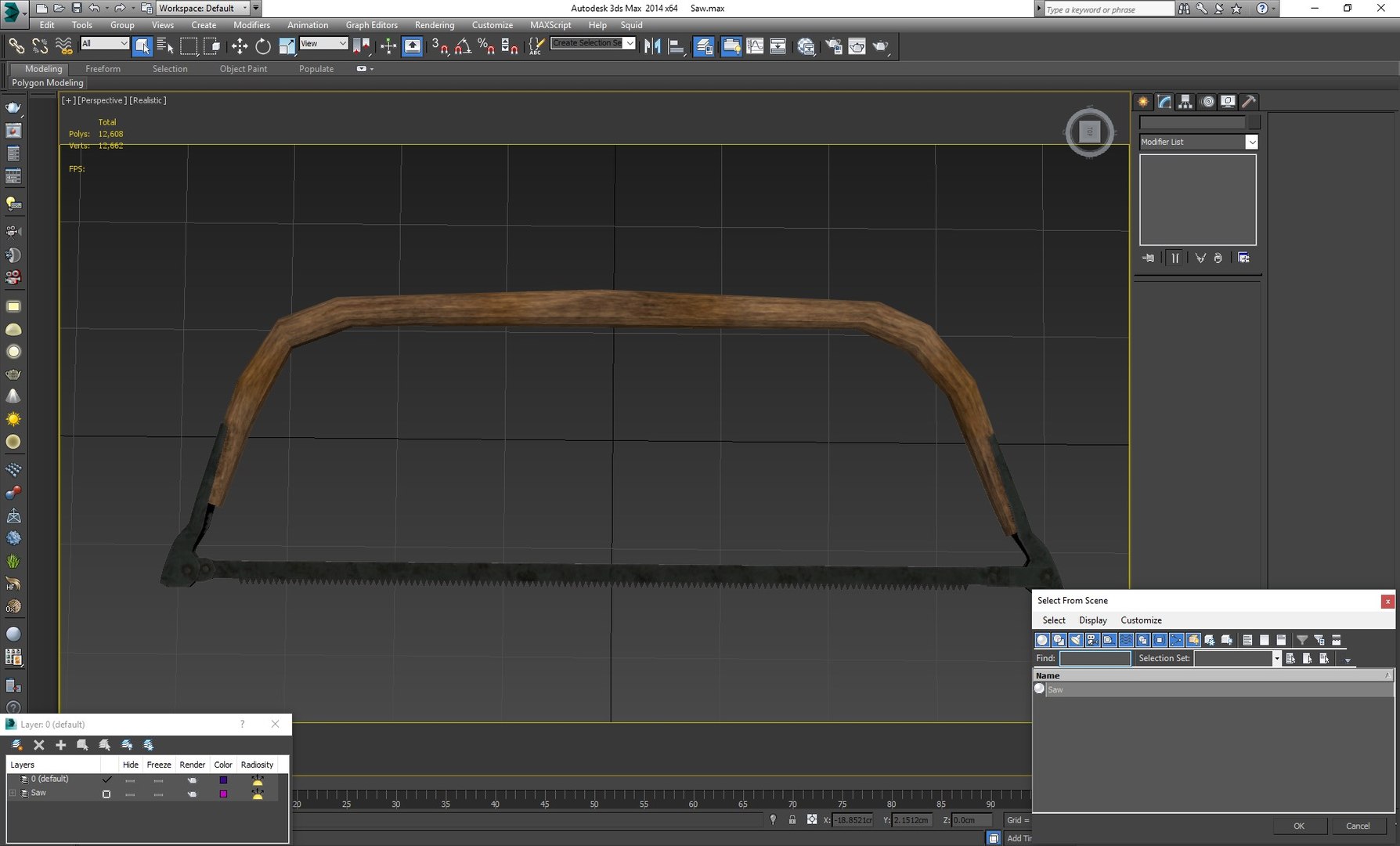Toggle the 3D Snaps tool

(x=440, y=46)
